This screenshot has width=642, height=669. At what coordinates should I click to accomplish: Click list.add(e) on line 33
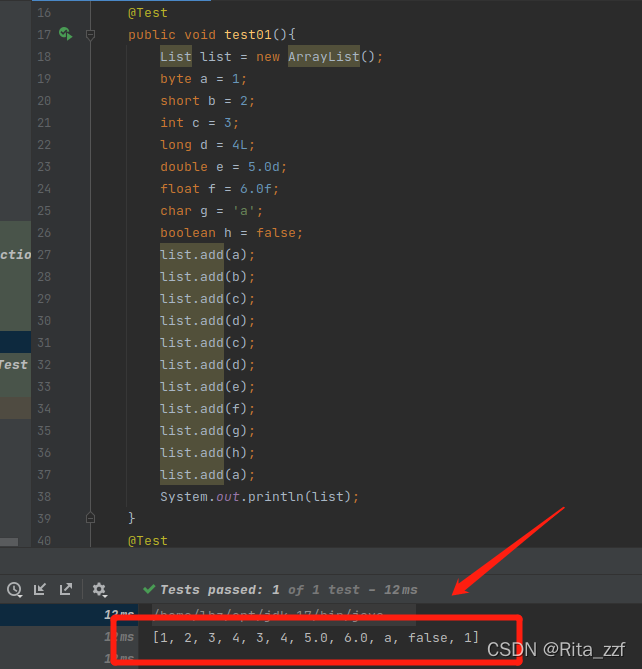click(207, 387)
